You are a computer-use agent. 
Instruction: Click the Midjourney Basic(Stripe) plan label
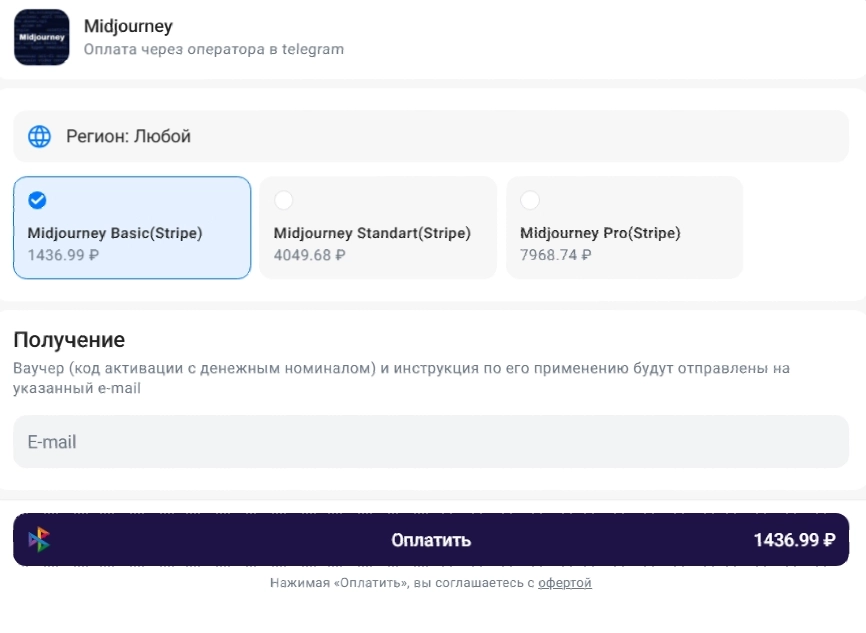[x=115, y=233]
